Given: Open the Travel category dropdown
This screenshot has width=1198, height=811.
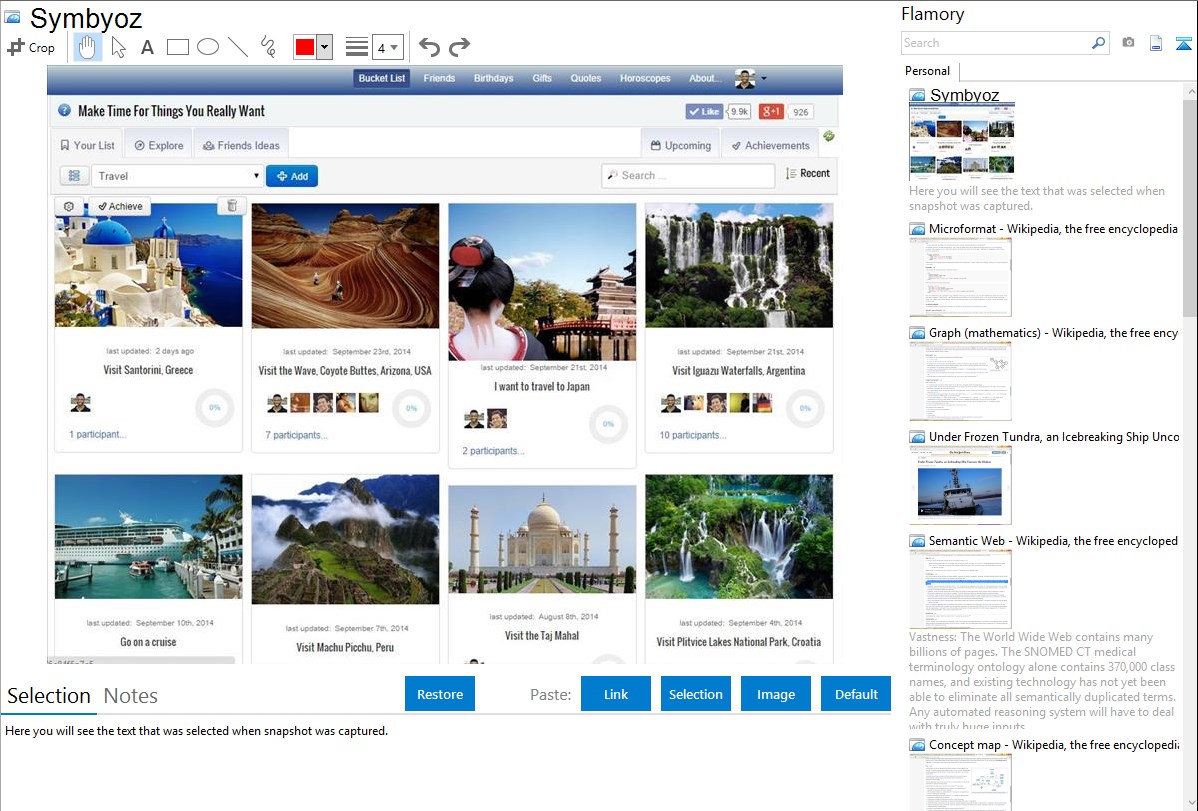Looking at the screenshot, I should coord(177,176).
